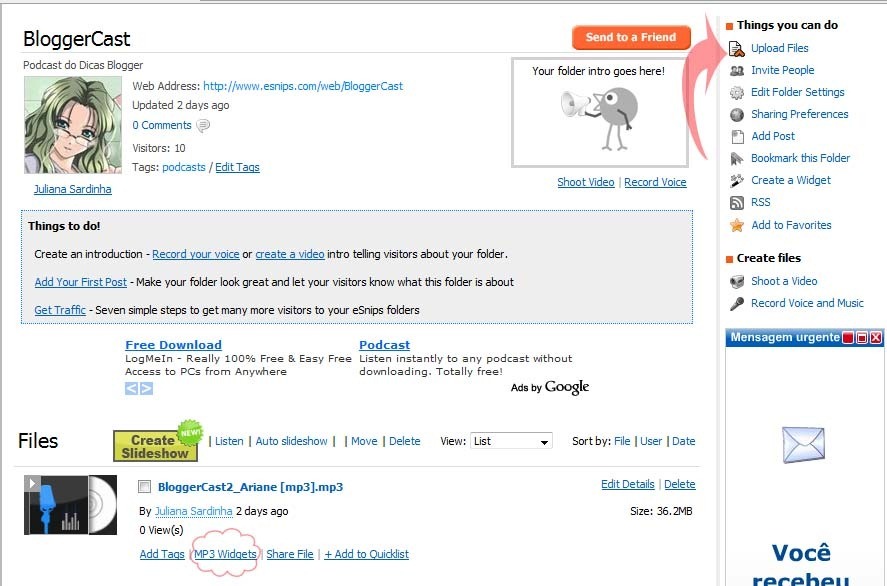Screen dimensions: 887x586
Task: Open the Invite People link
Action: click(x=782, y=70)
